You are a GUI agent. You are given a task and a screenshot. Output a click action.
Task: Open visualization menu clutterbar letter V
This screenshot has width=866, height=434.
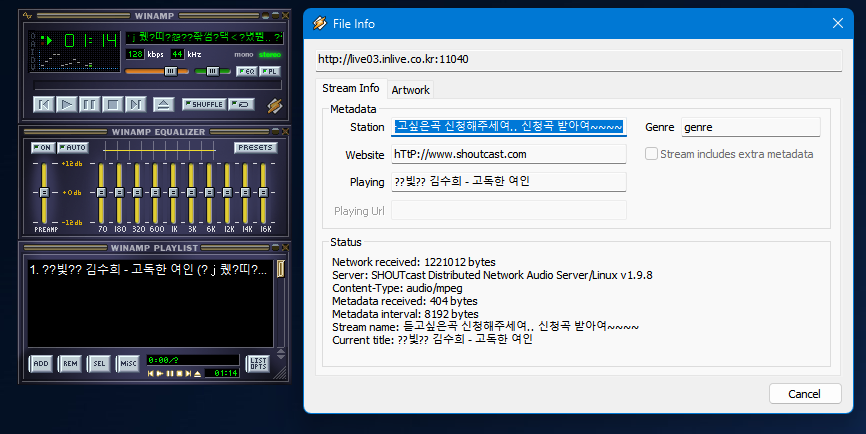pos(33,66)
